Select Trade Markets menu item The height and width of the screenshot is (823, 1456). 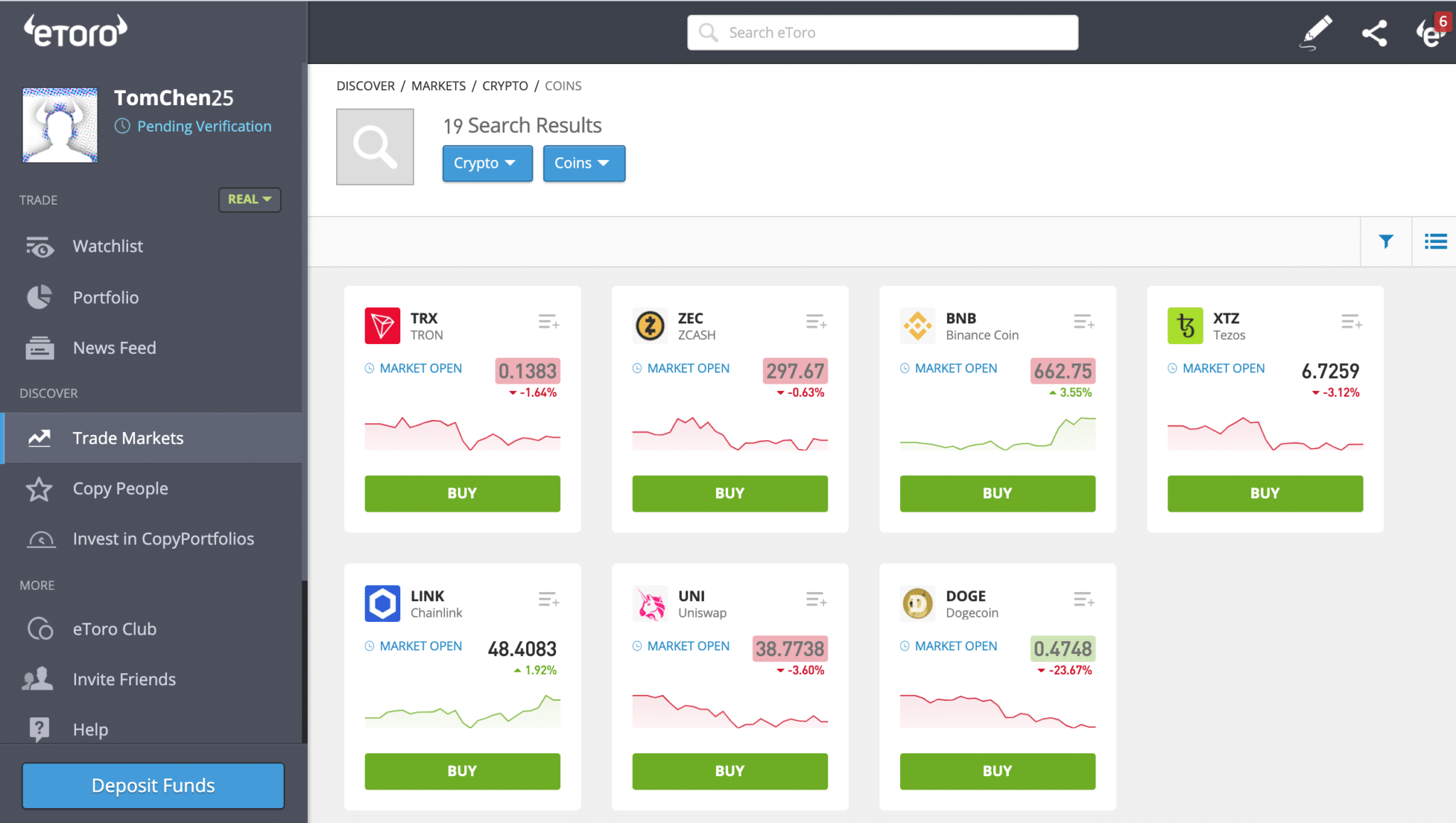[x=152, y=438]
